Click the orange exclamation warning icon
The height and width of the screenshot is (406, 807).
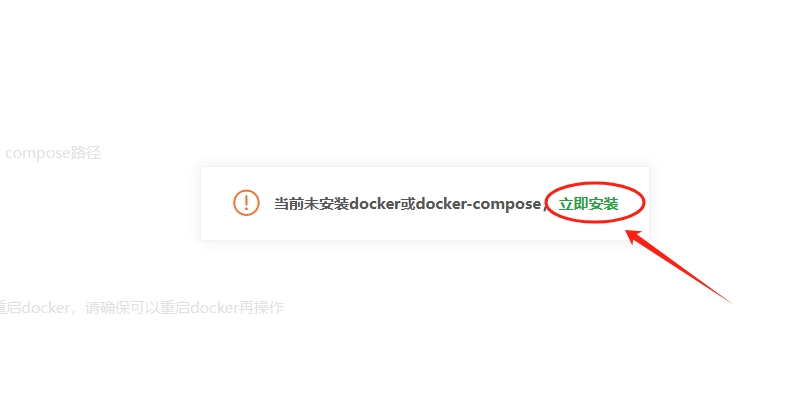point(246,203)
